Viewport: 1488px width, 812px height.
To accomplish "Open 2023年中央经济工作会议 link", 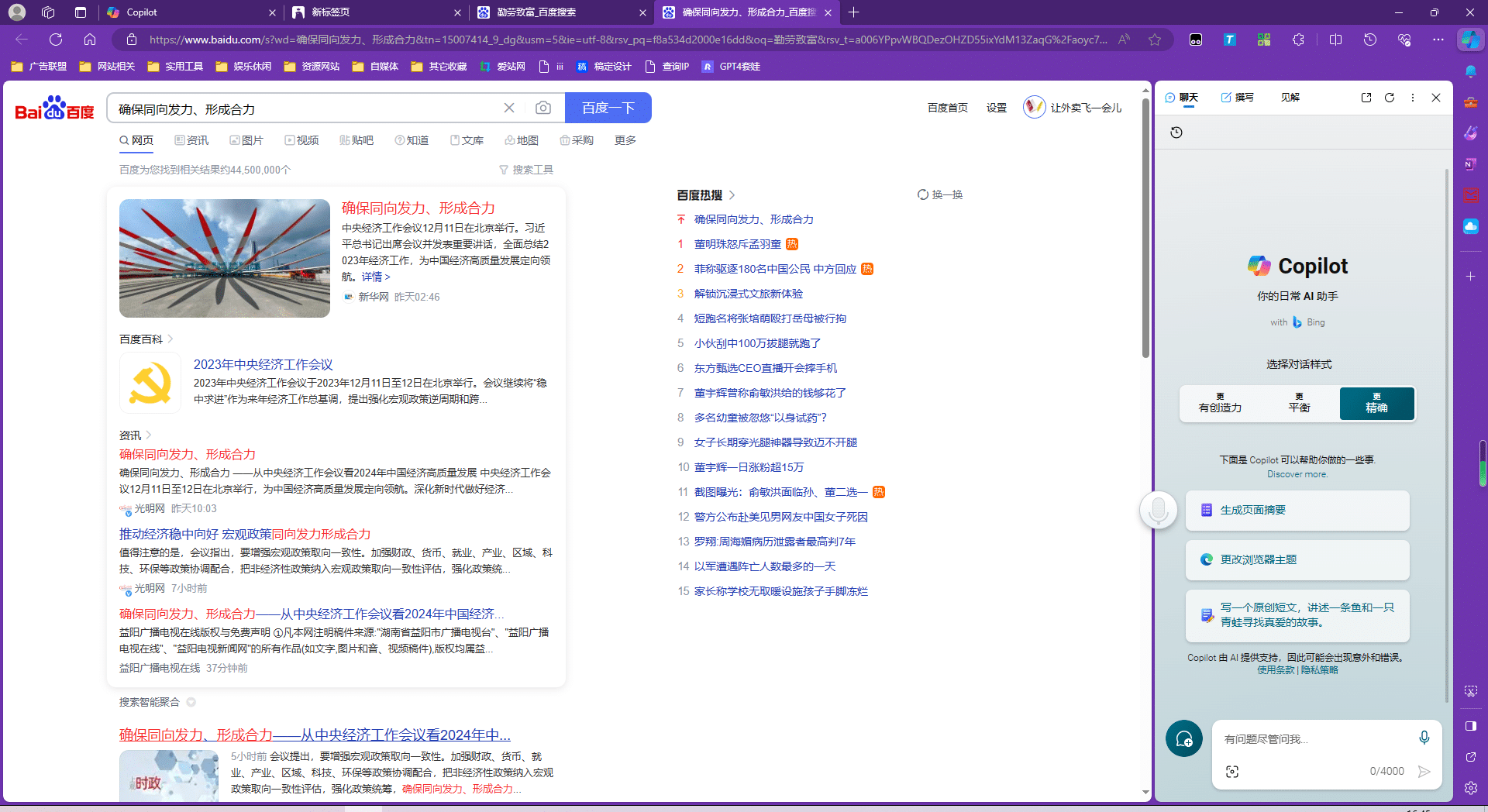I will click(x=263, y=365).
